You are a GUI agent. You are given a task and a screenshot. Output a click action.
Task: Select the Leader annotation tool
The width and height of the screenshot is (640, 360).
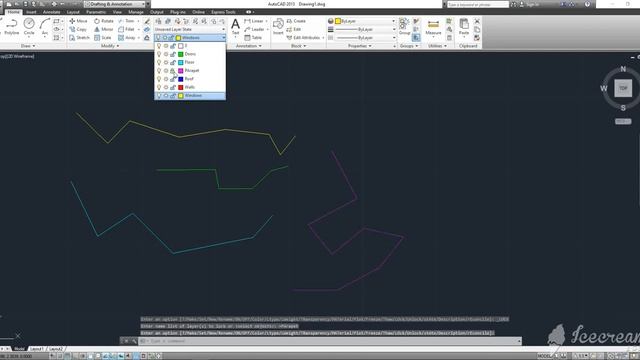point(254,29)
